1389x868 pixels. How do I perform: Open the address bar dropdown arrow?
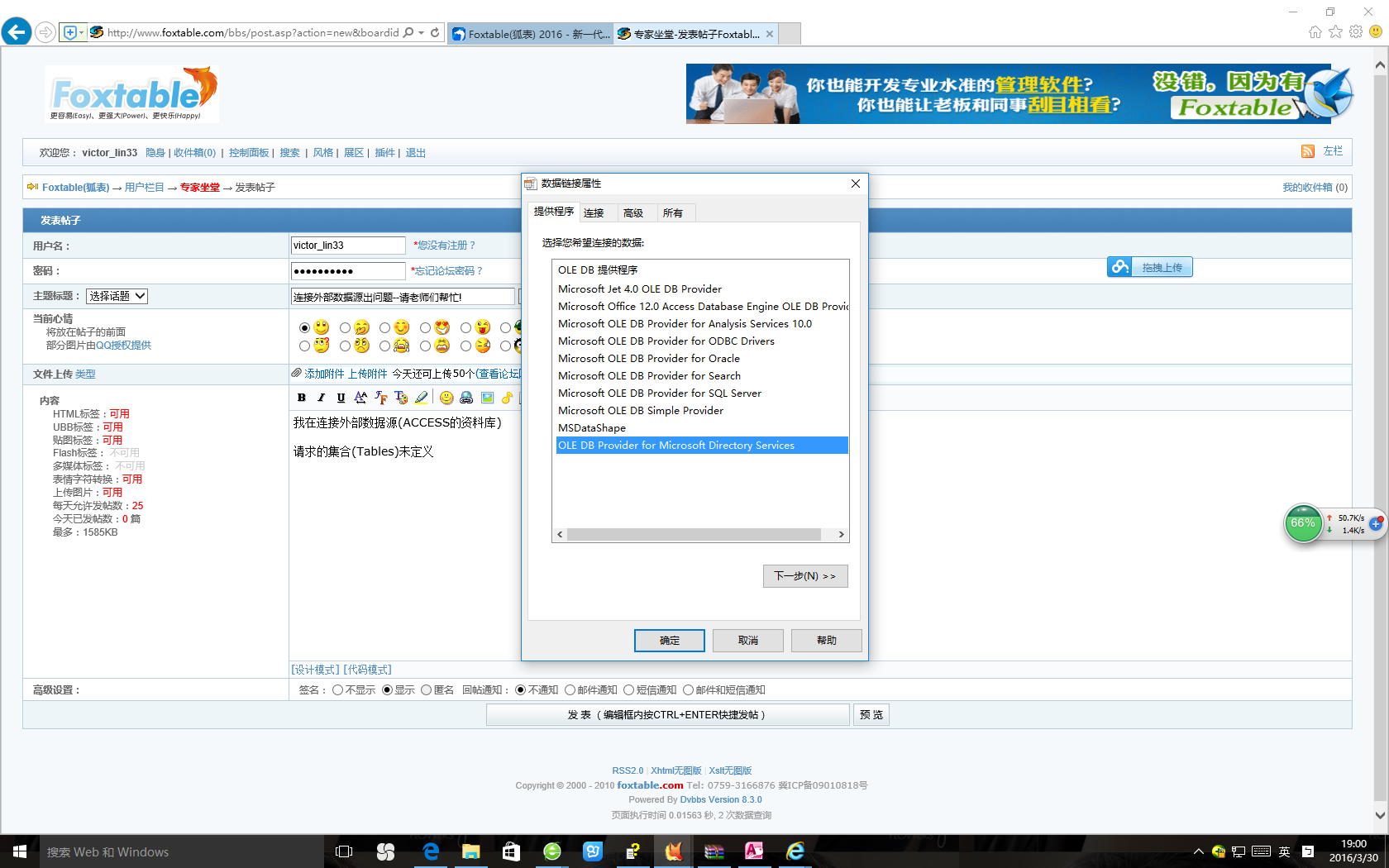click(422, 33)
